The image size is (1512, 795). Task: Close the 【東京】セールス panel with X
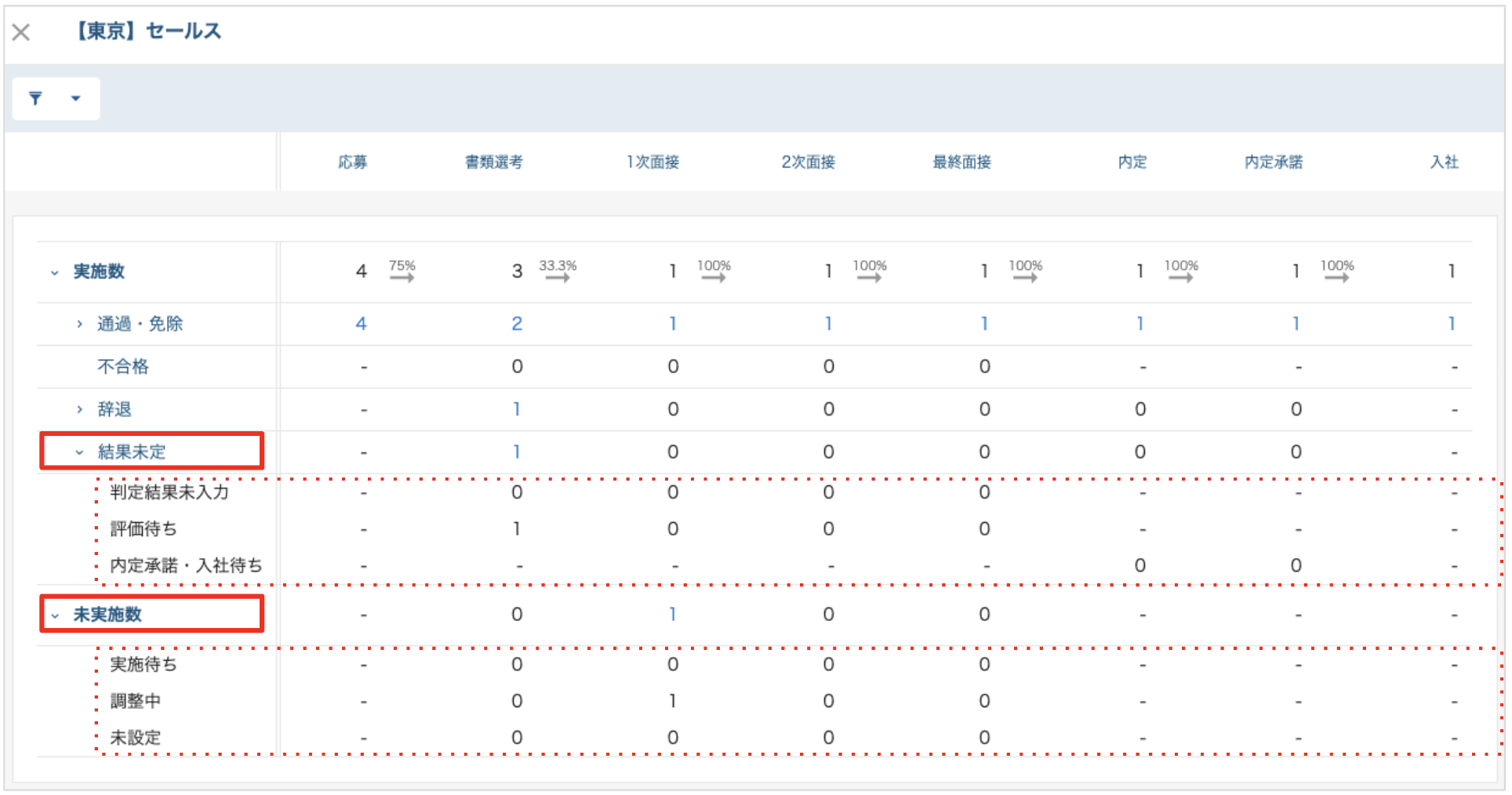[x=21, y=32]
